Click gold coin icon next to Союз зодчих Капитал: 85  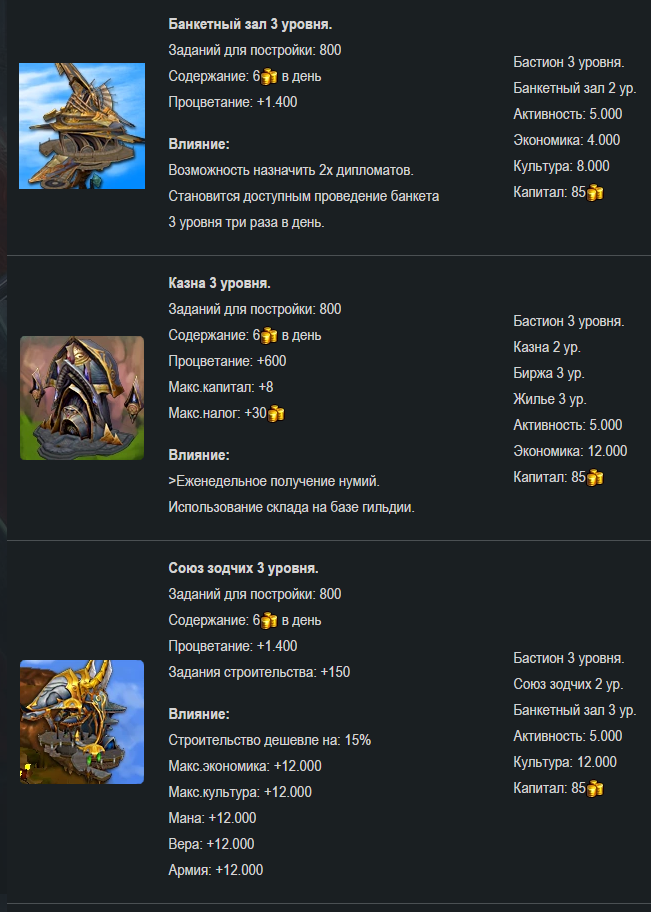595,789
